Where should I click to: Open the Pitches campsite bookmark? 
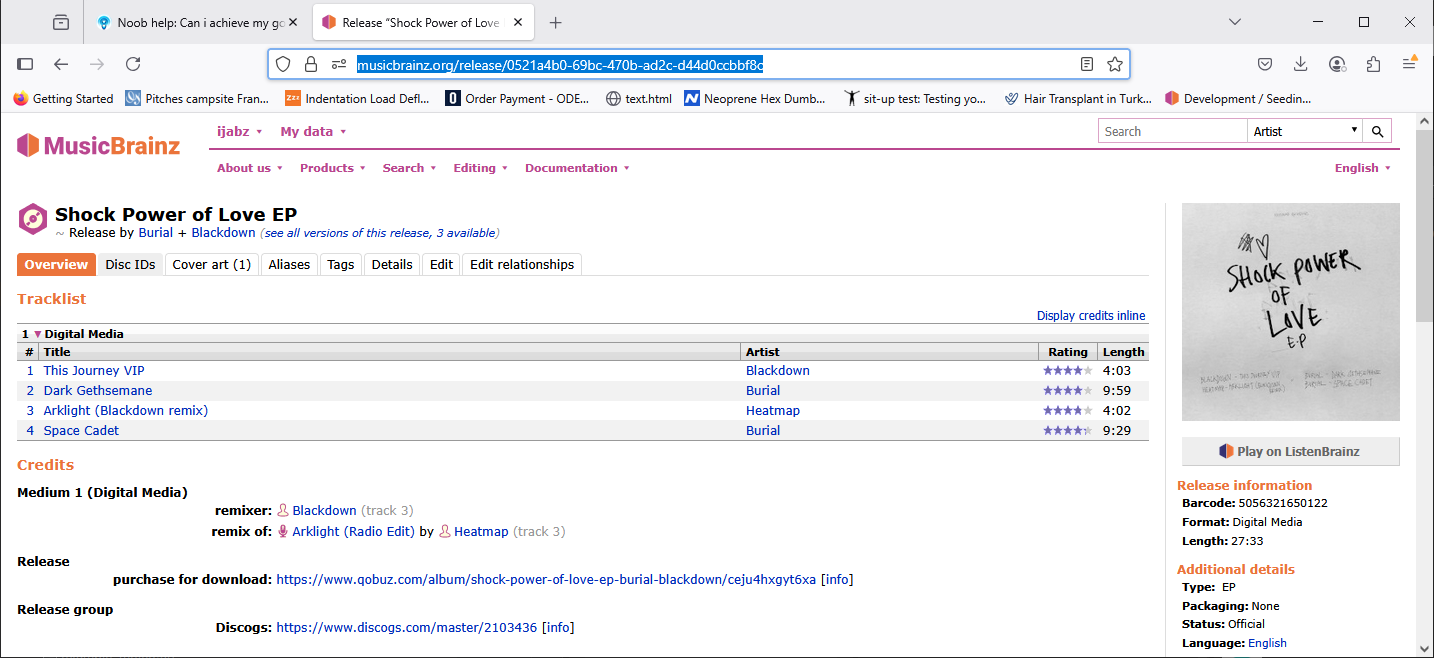[198, 98]
